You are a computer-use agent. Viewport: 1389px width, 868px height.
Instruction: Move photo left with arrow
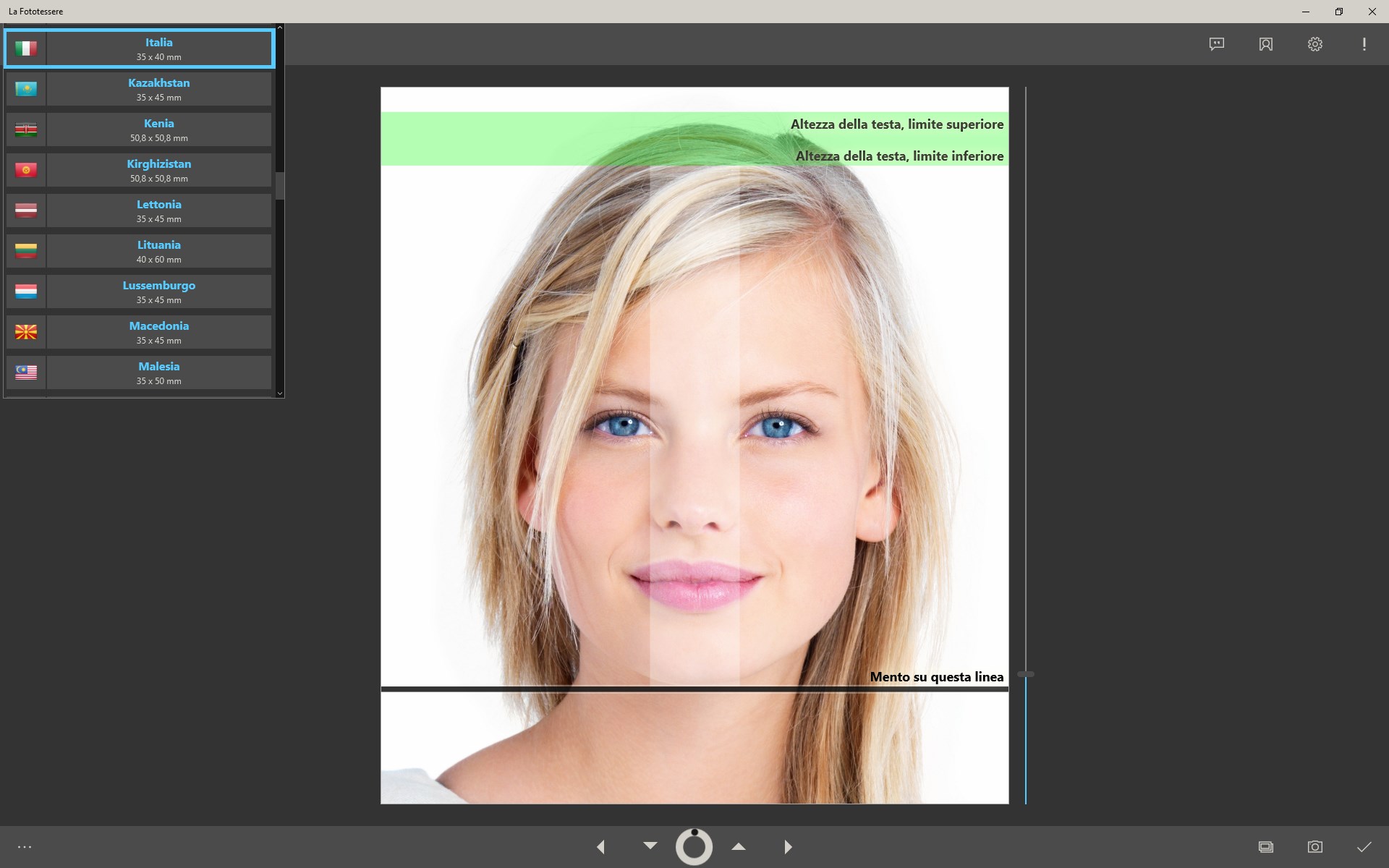[600, 846]
